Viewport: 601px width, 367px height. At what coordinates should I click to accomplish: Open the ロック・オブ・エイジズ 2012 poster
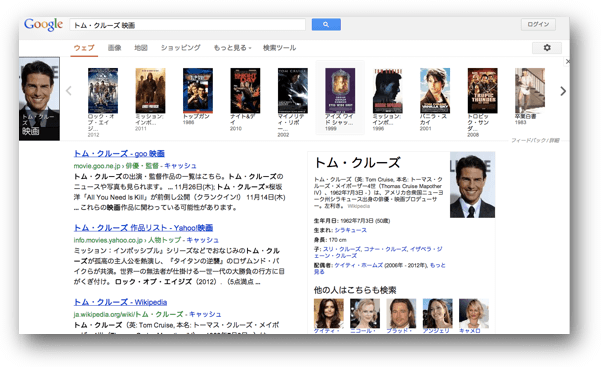tap(103, 91)
